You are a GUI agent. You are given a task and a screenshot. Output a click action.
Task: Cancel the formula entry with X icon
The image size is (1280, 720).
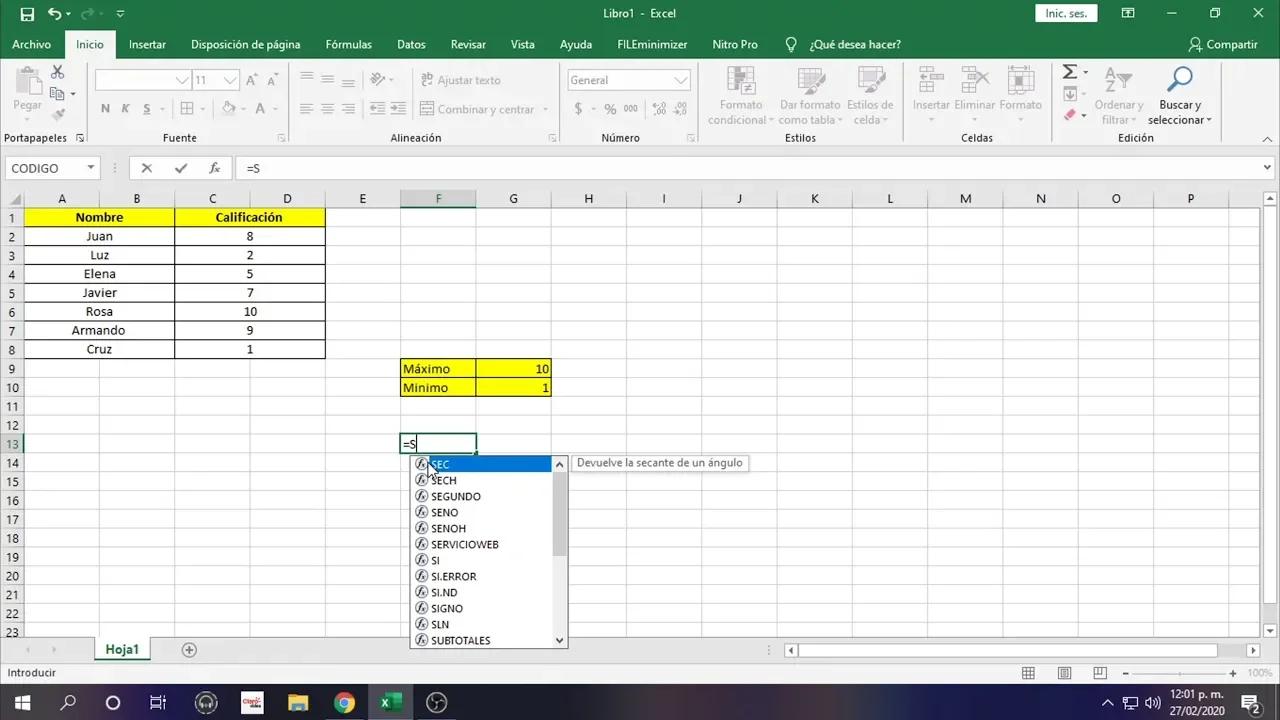[147, 168]
